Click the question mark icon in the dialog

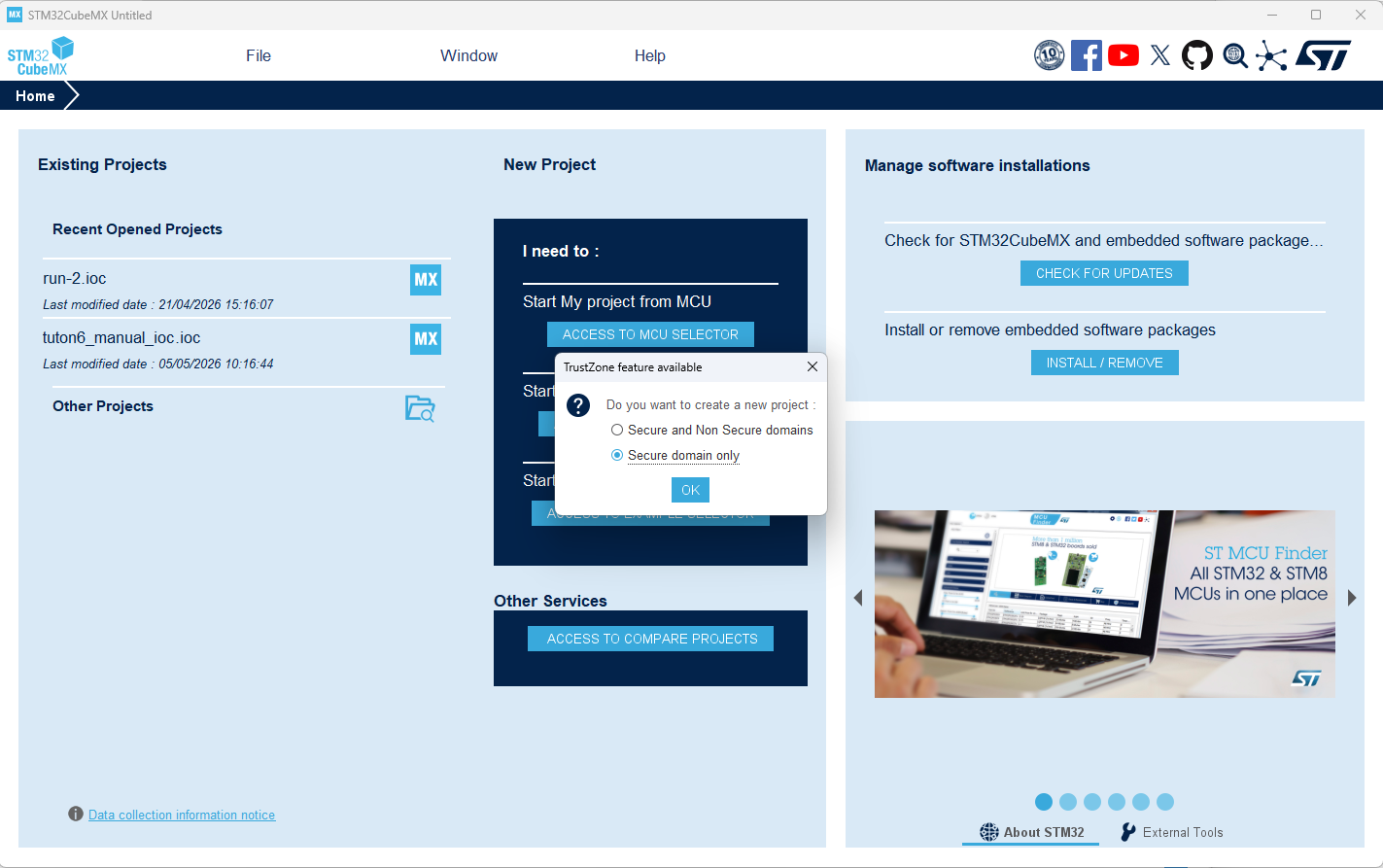click(x=578, y=405)
